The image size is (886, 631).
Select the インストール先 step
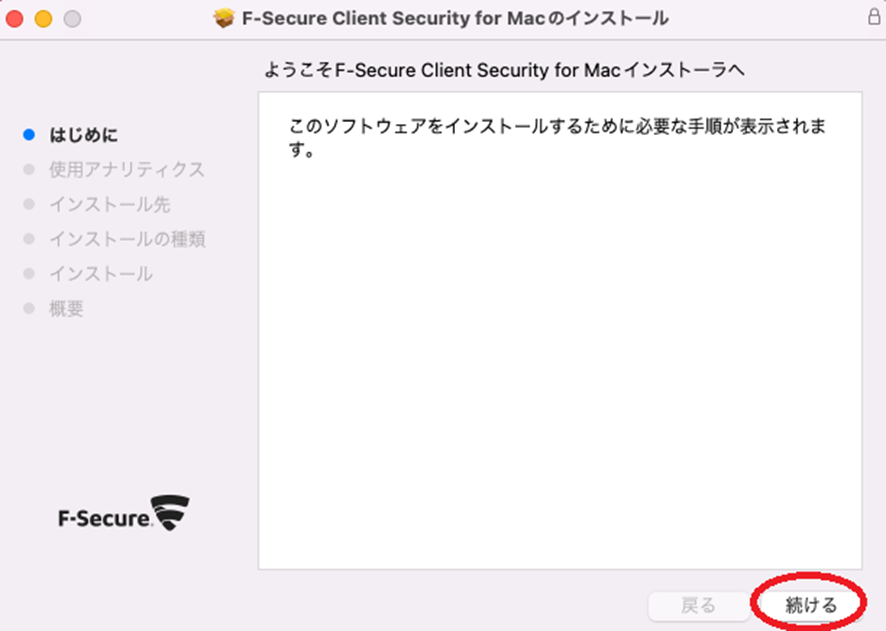(x=110, y=204)
